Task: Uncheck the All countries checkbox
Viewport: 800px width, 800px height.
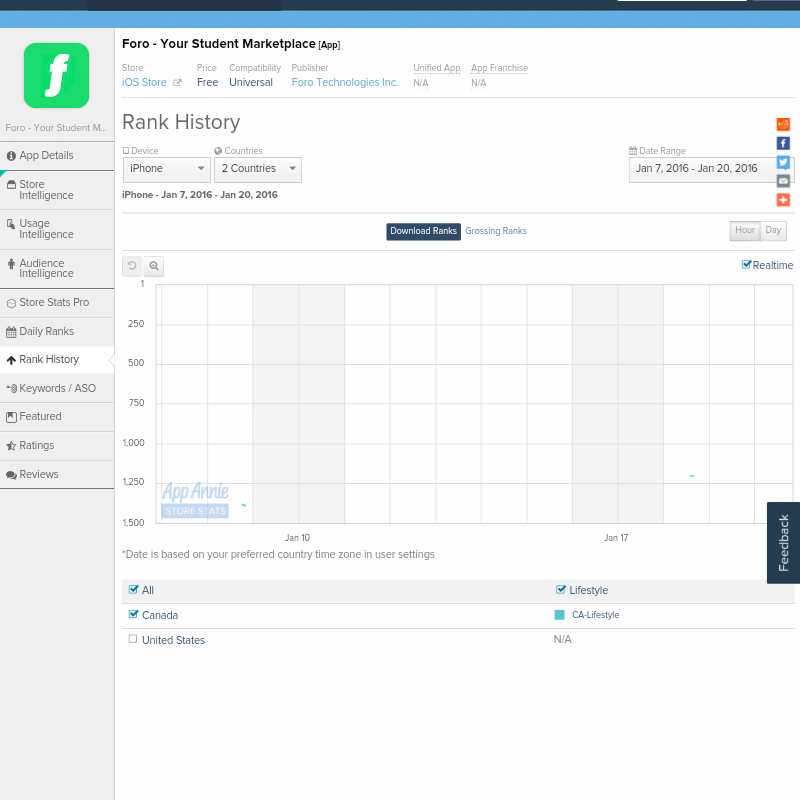Action: [133, 589]
